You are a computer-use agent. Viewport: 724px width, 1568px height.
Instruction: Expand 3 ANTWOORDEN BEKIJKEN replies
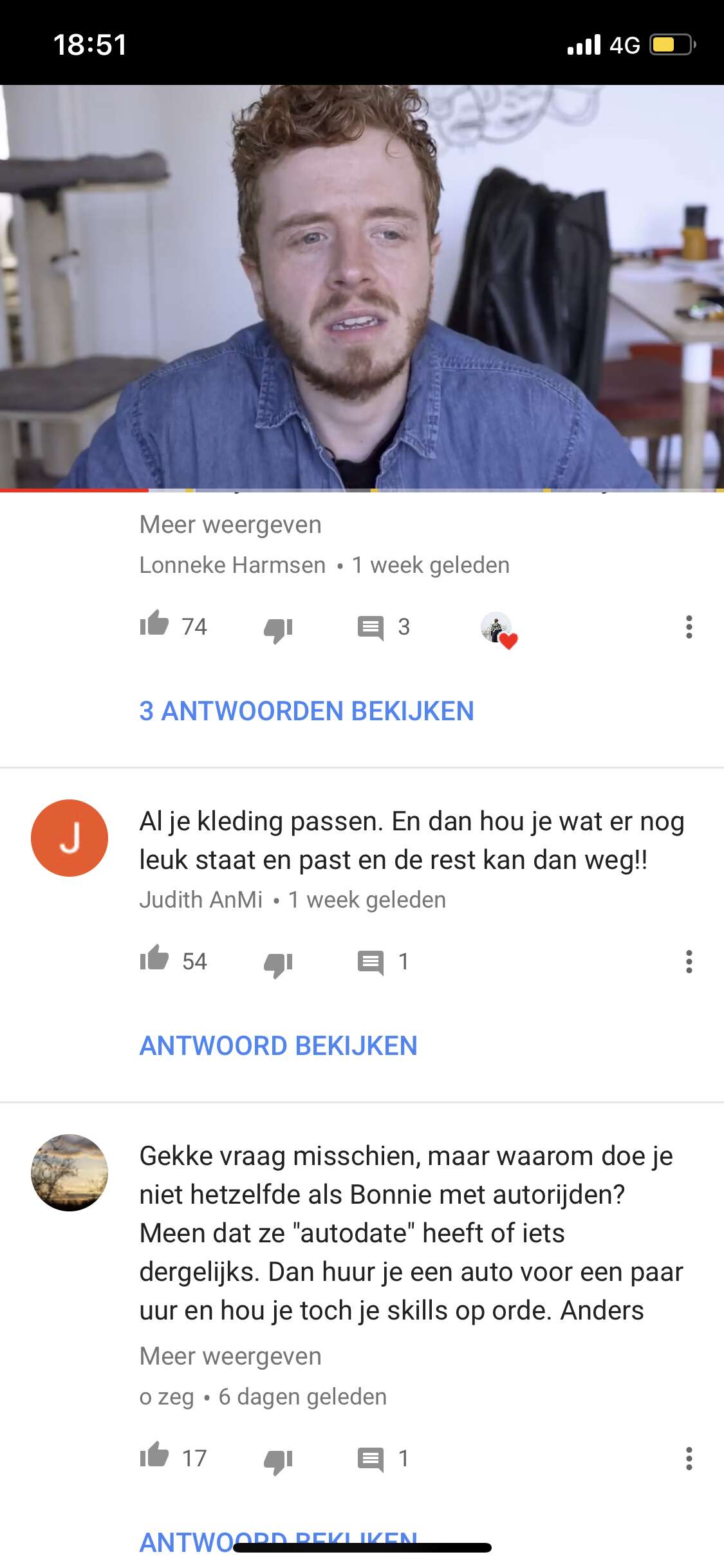(306, 711)
